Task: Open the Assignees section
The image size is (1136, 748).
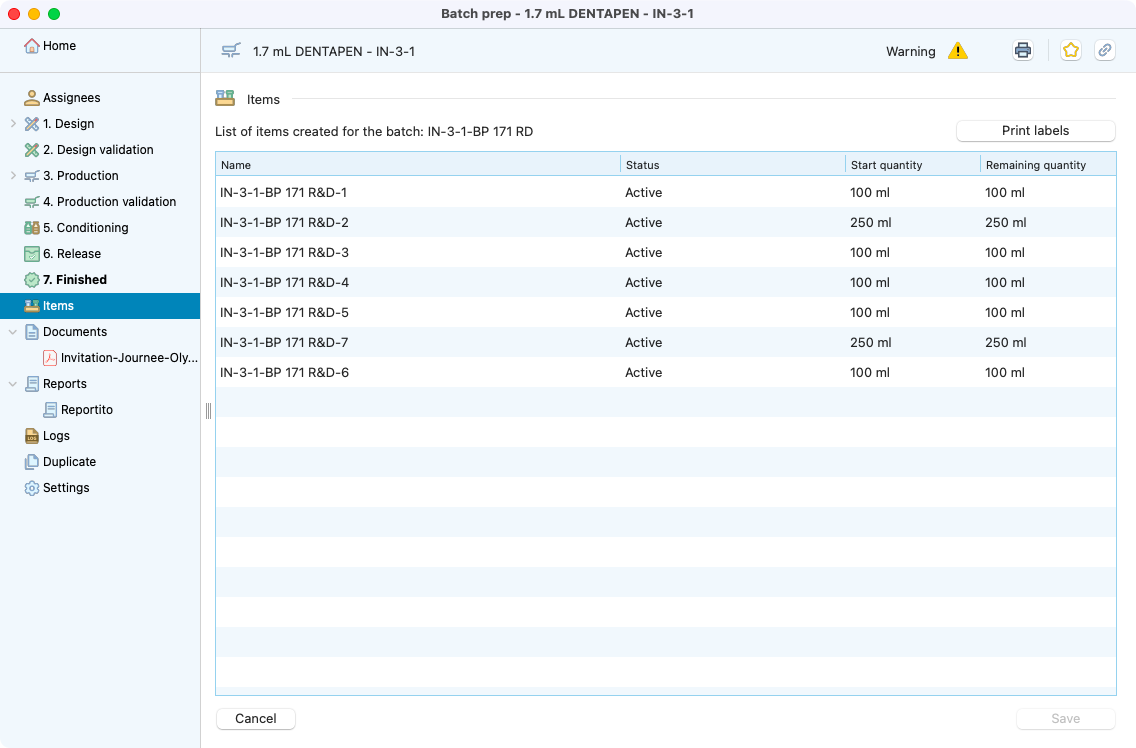Action: [72, 98]
